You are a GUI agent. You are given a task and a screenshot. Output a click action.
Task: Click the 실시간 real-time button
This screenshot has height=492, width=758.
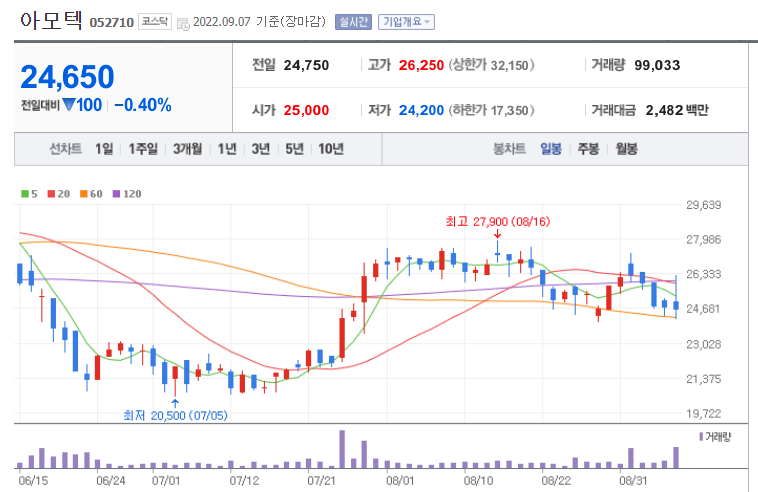(x=353, y=22)
